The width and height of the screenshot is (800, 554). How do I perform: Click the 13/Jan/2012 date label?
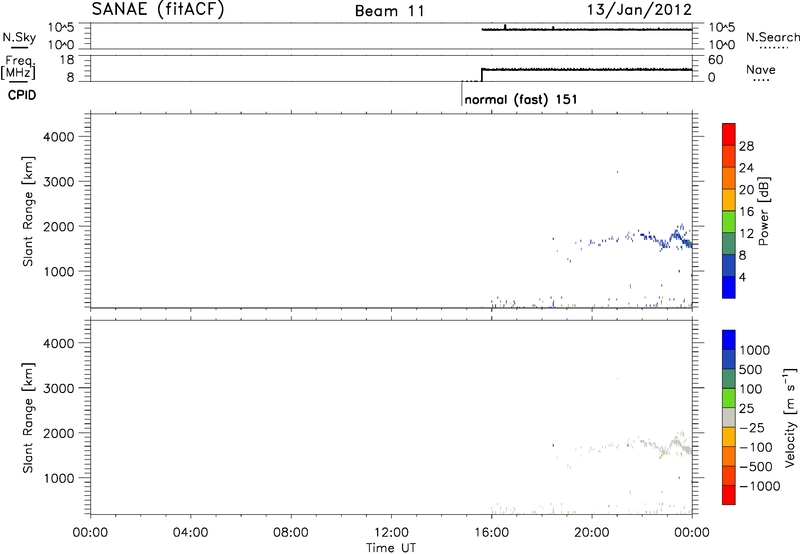coord(639,10)
